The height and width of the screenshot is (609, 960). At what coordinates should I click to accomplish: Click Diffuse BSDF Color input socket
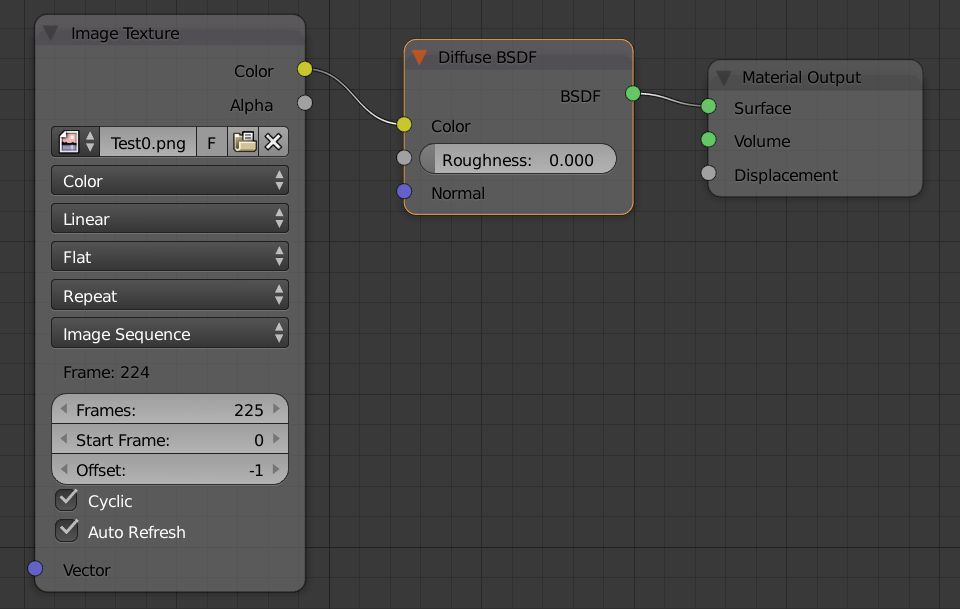click(x=404, y=125)
